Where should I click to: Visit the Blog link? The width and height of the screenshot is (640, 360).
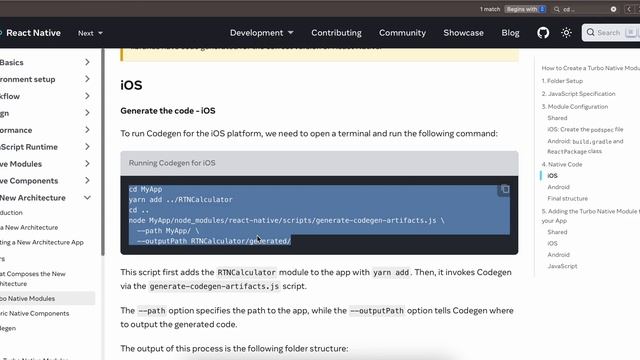coord(510,33)
